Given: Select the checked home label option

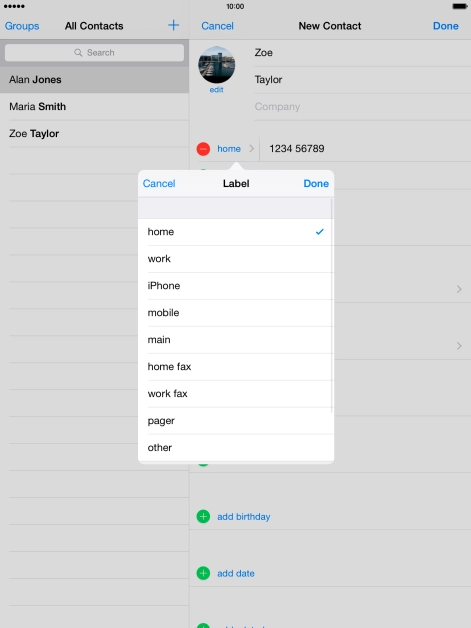Looking at the screenshot, I should pyautogui.click(x=236, y=232).
